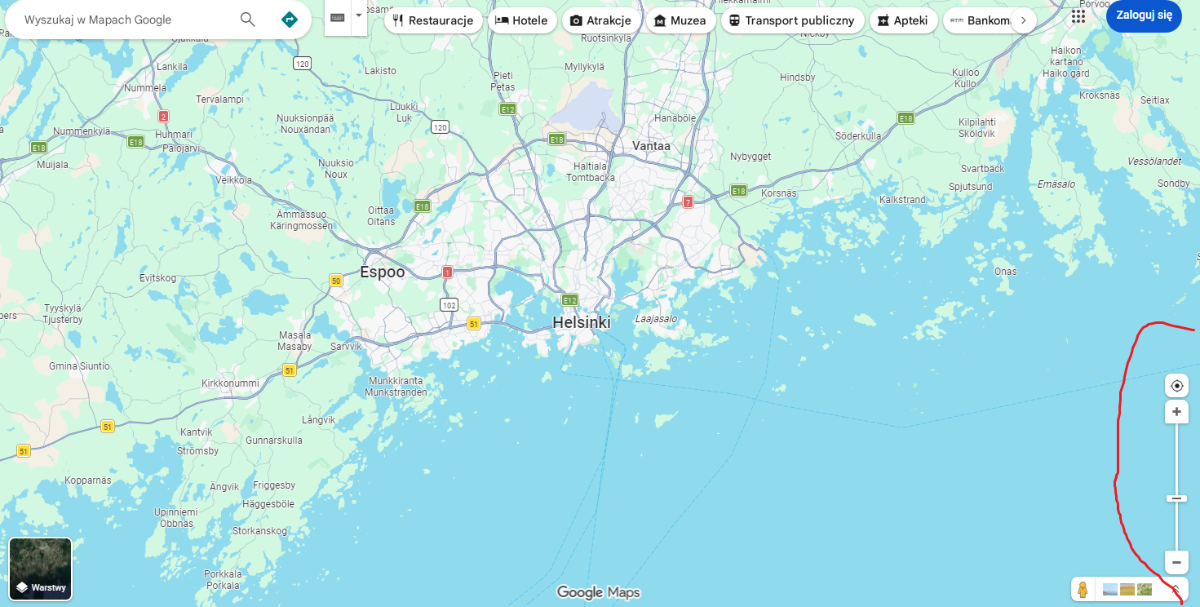1200x607 pixels.
Task: Click the Helsinki city label
Action: pyautogui.click(x=581, y=323)
